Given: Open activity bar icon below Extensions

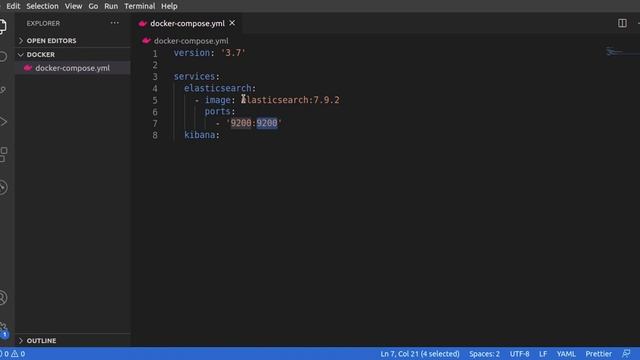Looking at the screenshot, I should click(x=3, y=187).
